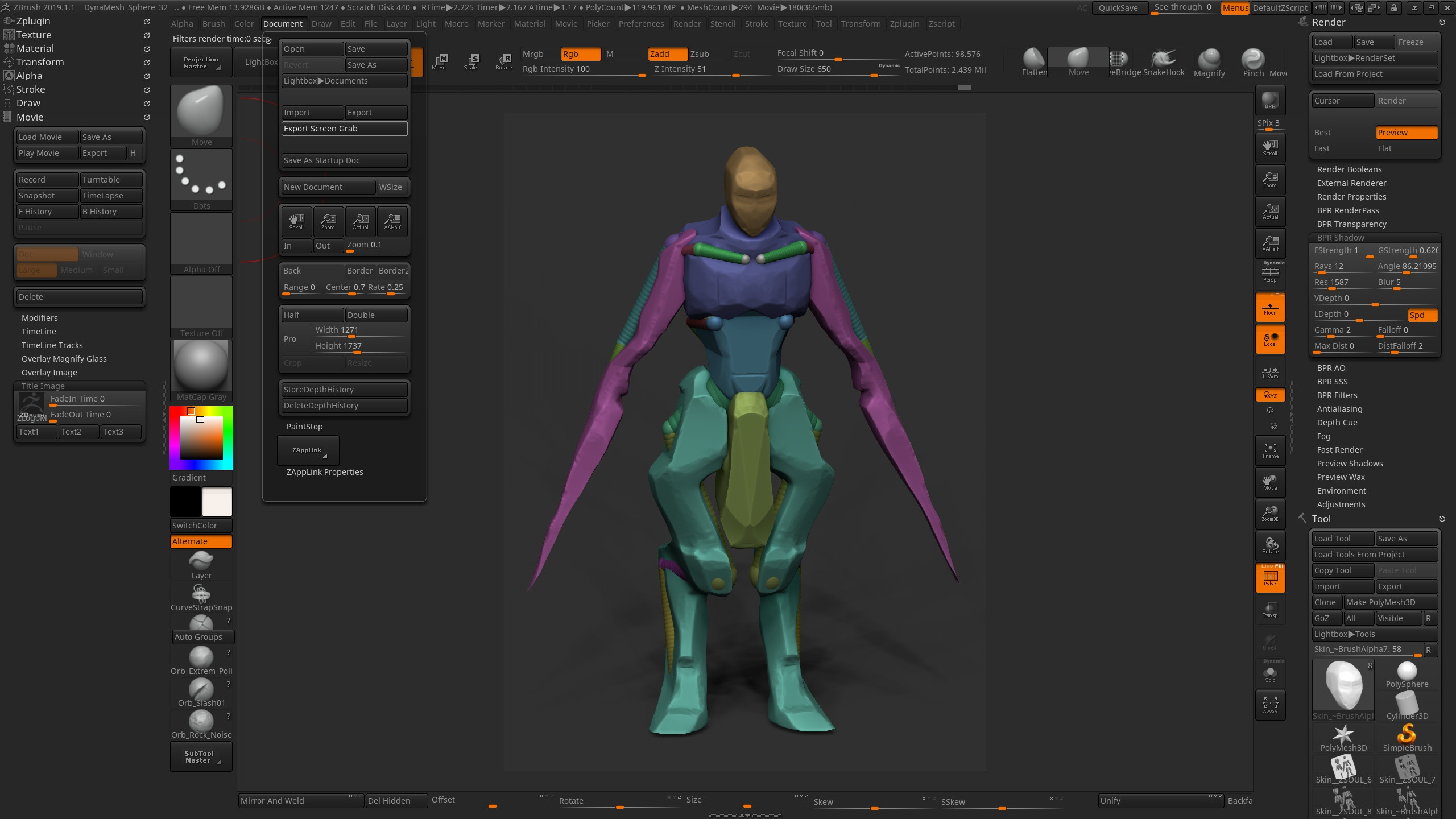Select the SimpleBrush tool icon
1456x819 pixels.
coord(1407,738)
